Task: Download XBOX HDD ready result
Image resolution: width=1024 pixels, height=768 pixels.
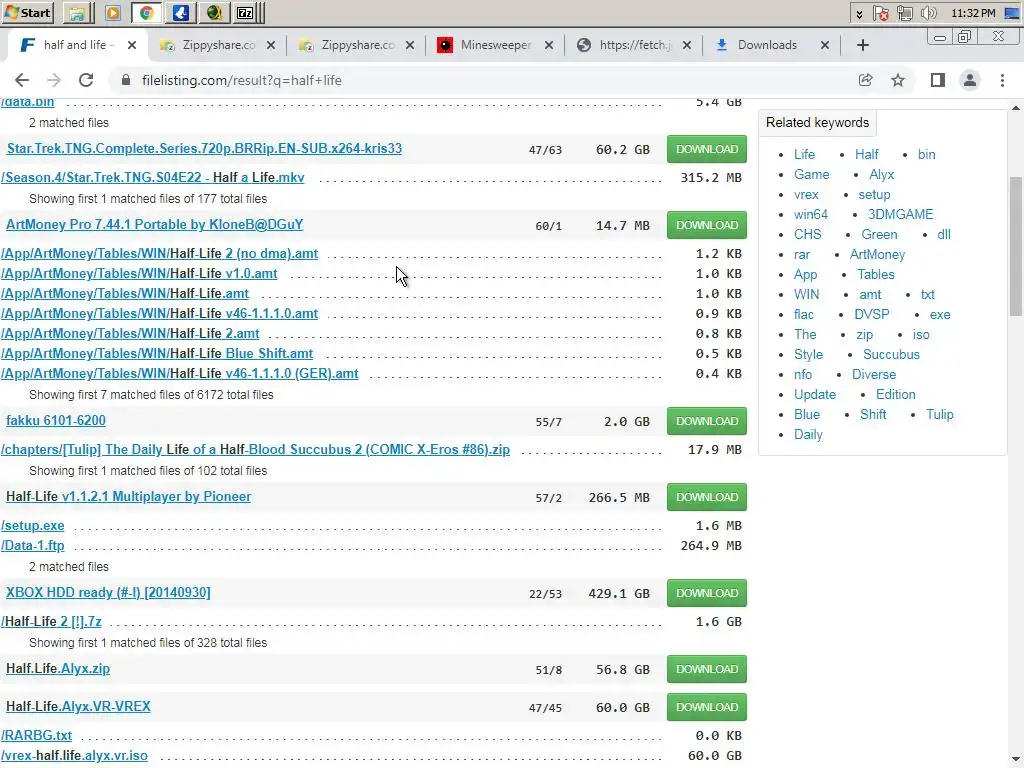Action: point(707,593)
